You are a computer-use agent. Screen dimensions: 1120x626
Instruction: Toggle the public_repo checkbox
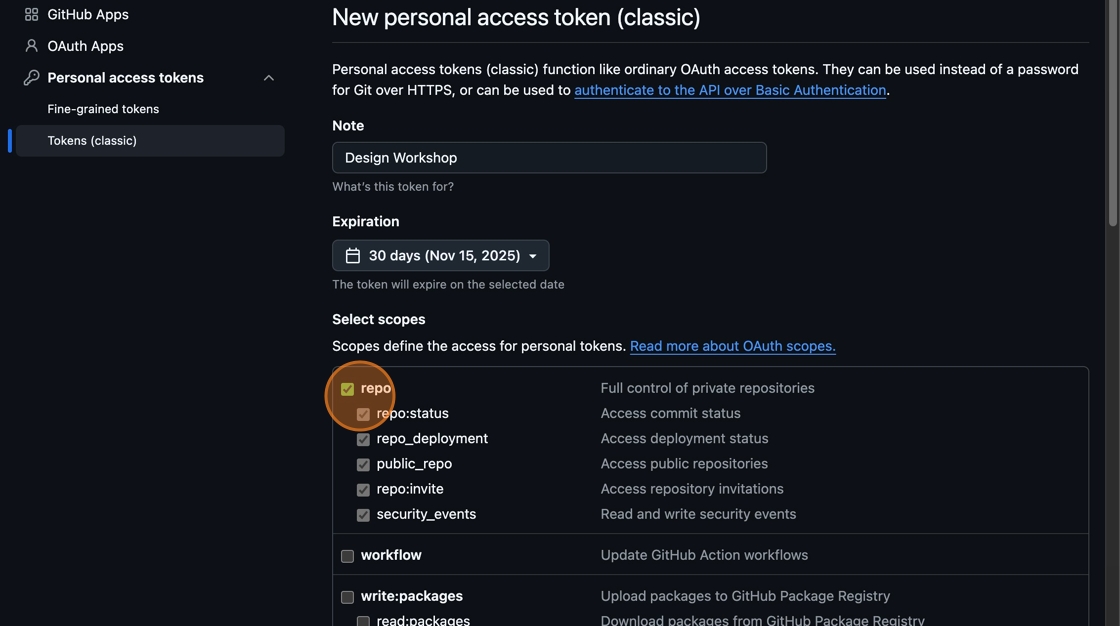tap(363, 465)
